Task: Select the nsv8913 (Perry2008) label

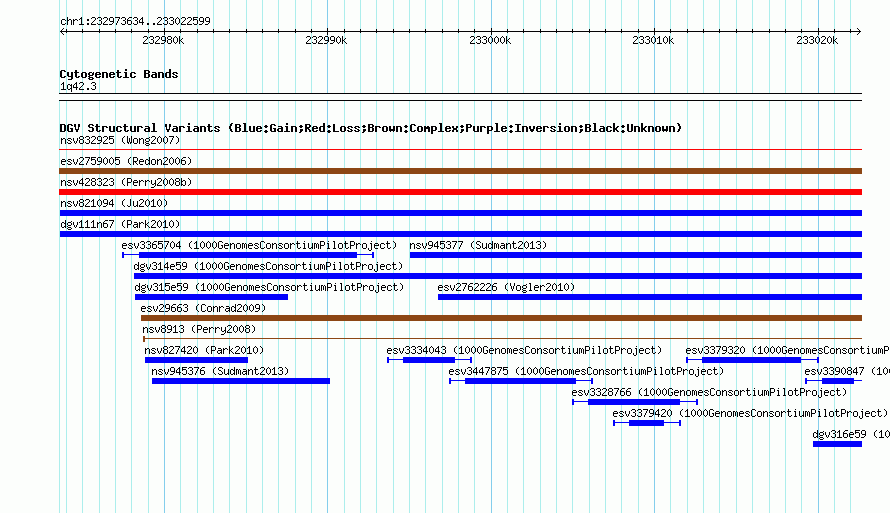Action: pyautogui.click(x=199, y=329)
